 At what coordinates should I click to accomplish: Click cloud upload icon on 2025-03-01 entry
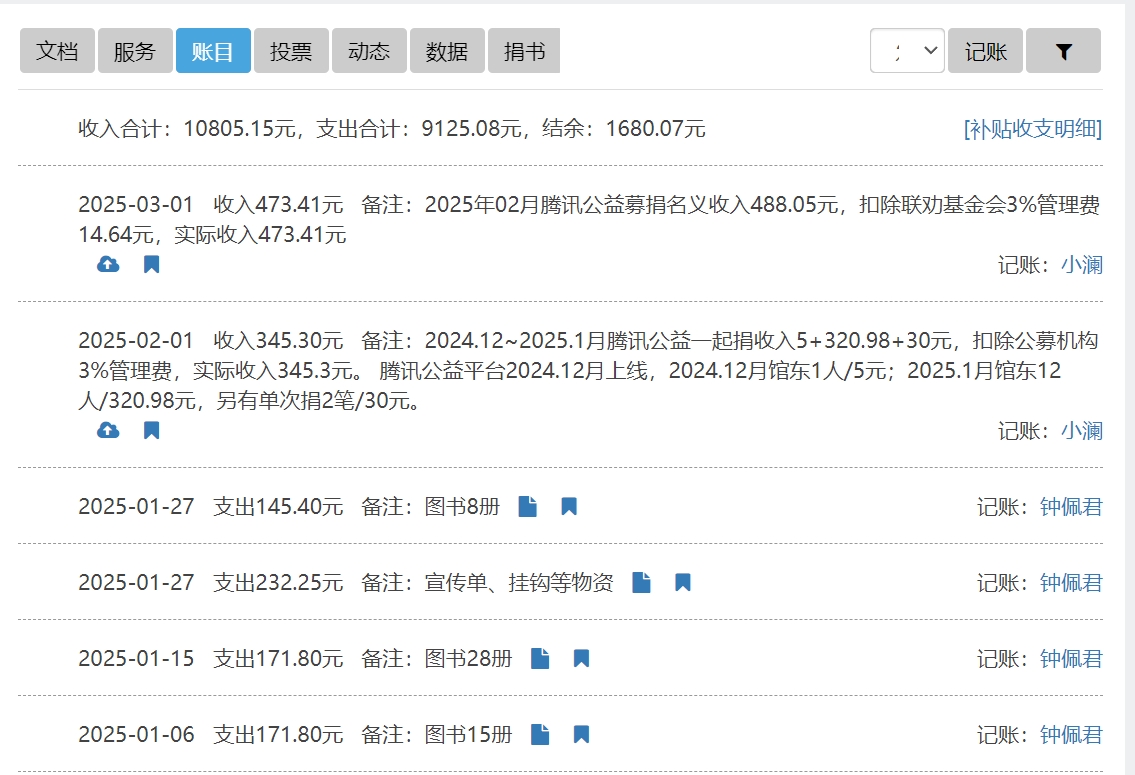[x=108, y=265]
